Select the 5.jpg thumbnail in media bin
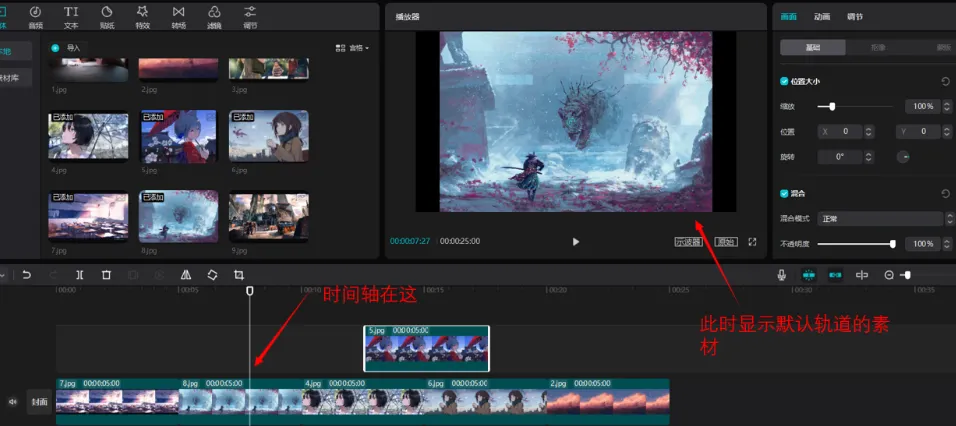This screenshot has height=426, width=956. click(178, 136)
